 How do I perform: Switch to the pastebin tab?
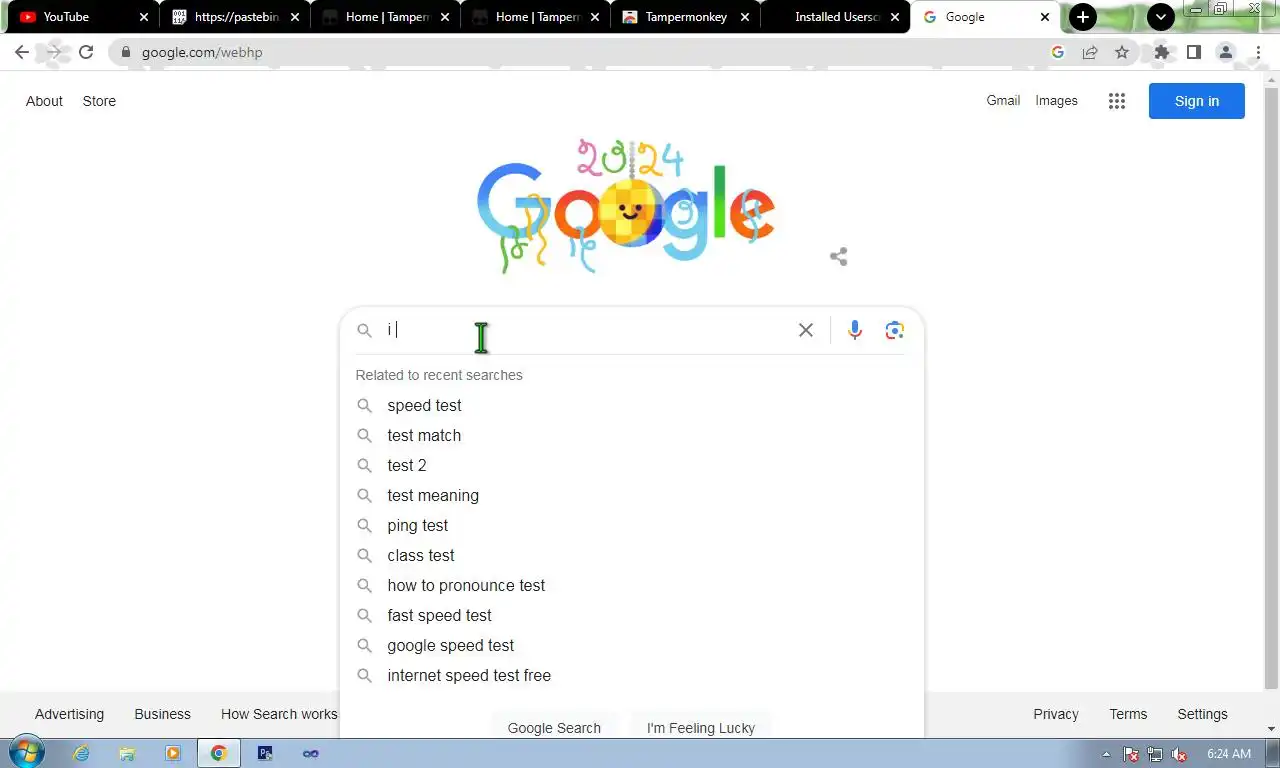pyautogui.click(x=235, y=17)
